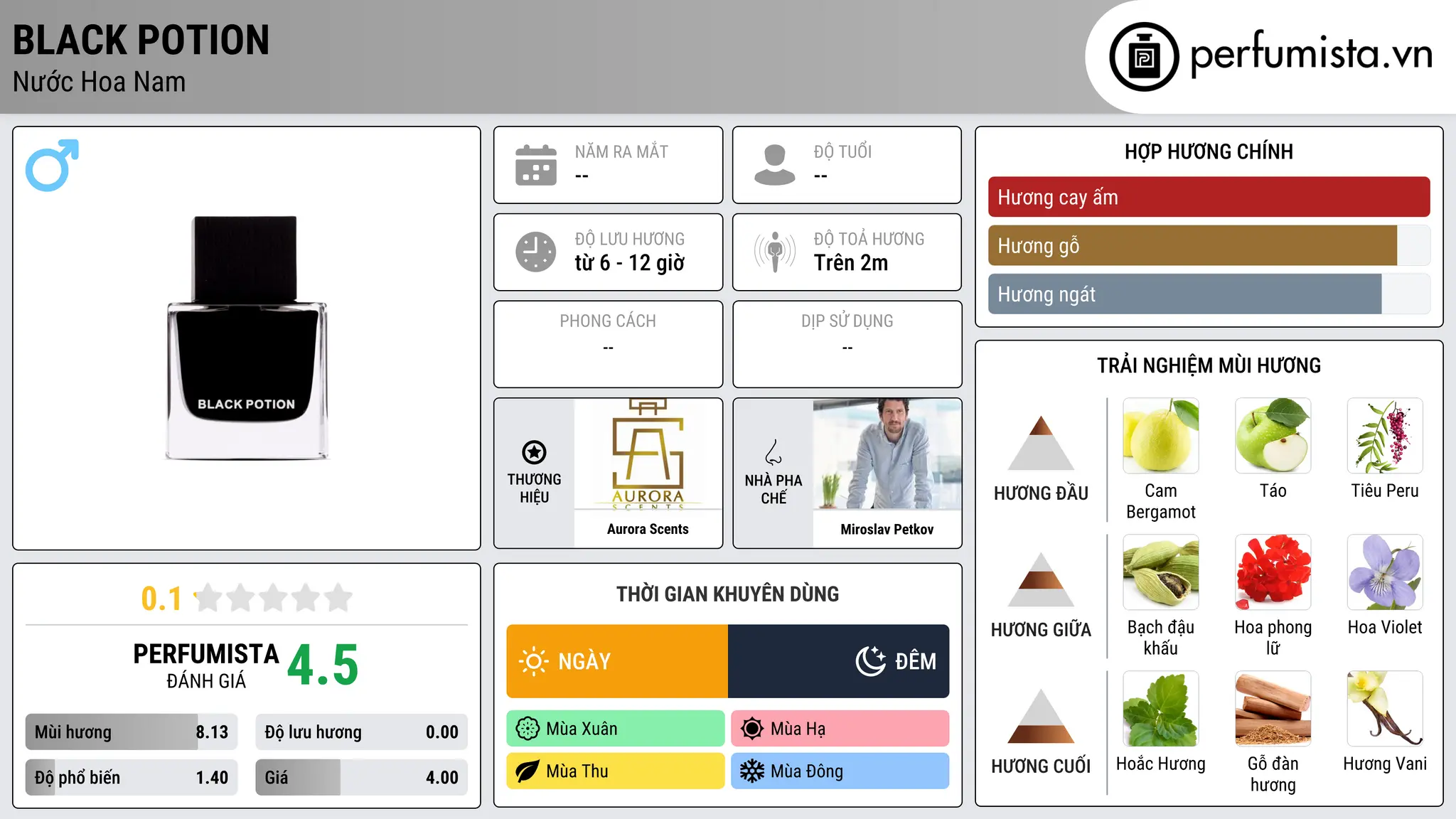Click the TRẢI NGHIỆM MÙI HƯƠNG heading
Screen dimensions: 1456x819
point(1209,365)
